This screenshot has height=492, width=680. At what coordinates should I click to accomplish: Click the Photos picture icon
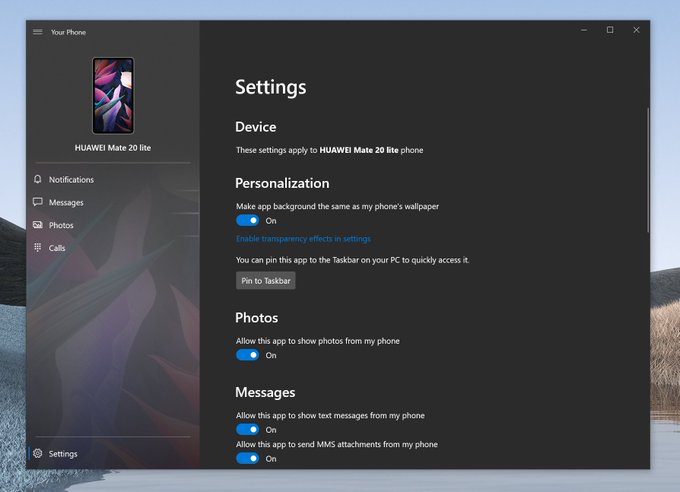(x=38, y=225)
